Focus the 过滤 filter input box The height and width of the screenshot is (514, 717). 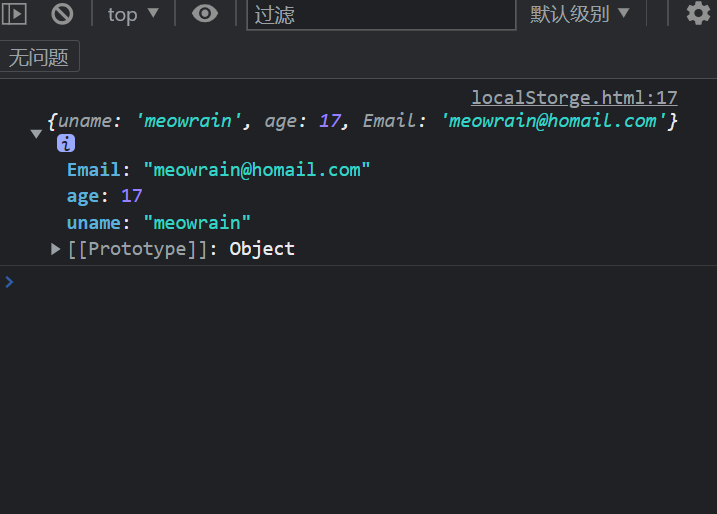click(380, 15)
